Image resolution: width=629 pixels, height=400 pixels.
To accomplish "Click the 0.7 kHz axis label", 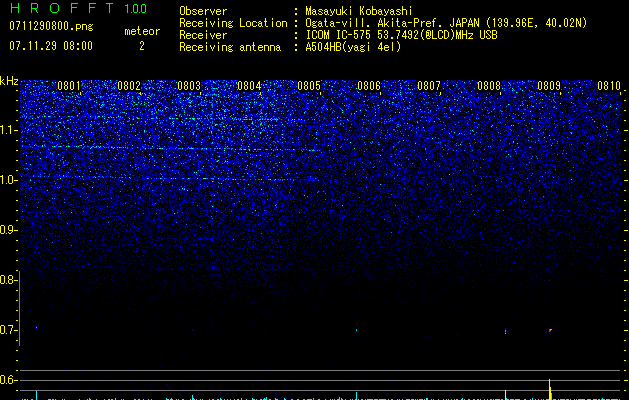I will click(x=8, y=330).
